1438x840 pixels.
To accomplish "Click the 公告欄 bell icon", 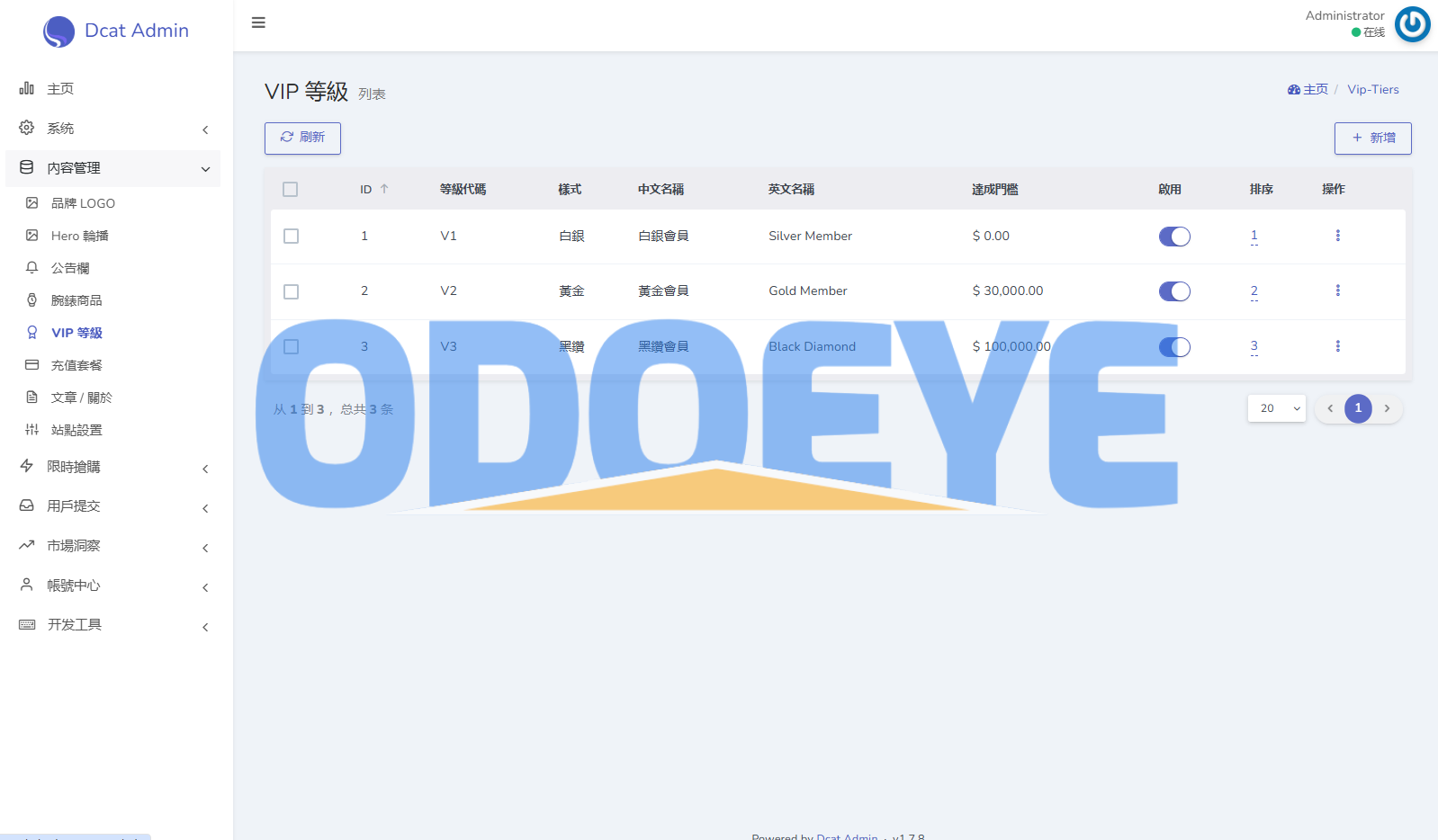I will click(31, 268).
